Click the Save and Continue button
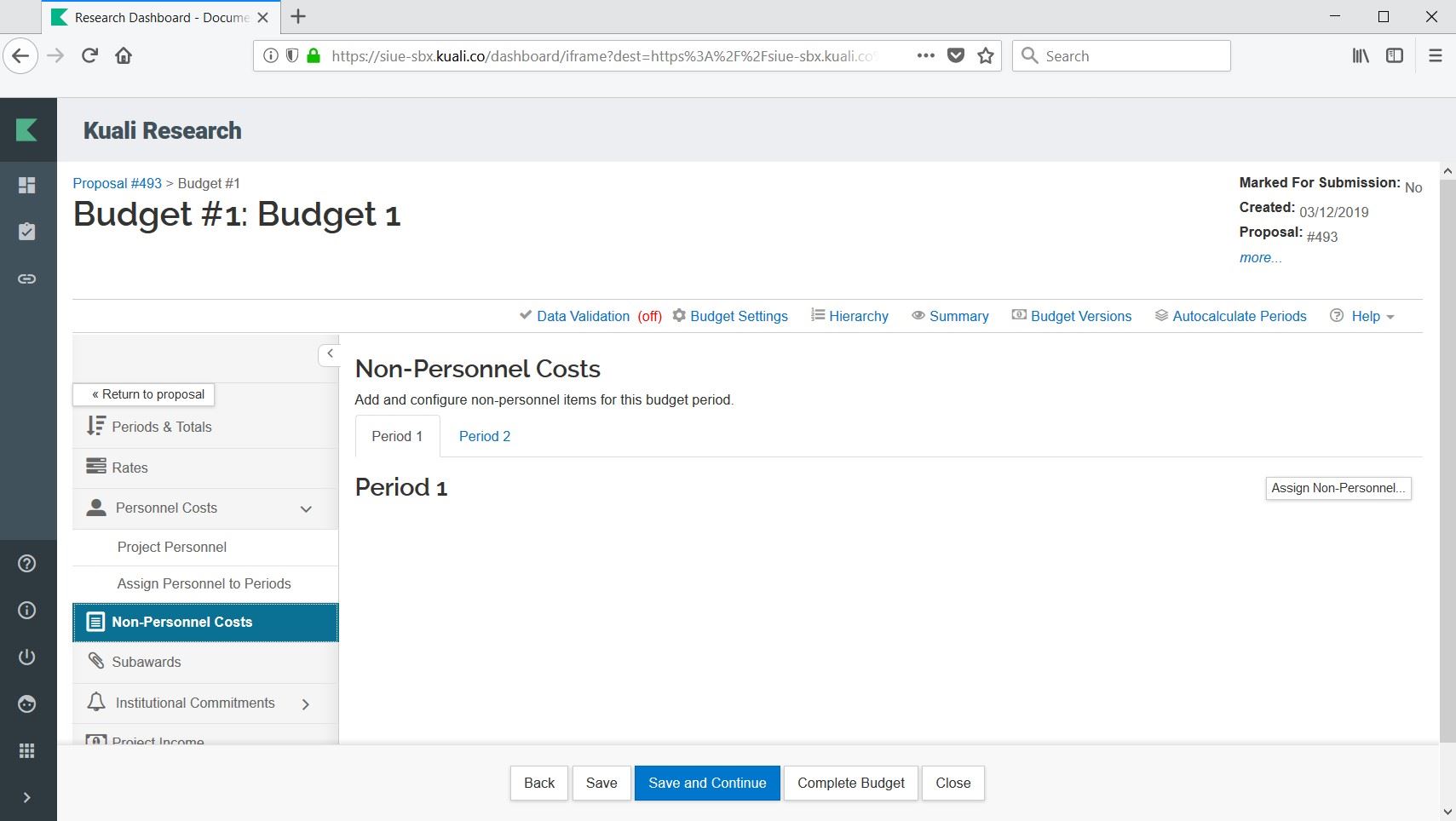Viewport: 1456px width, 821px height. click(706, 783)
